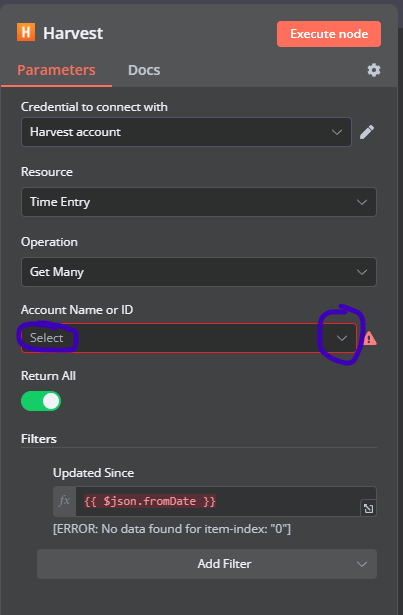Click the Harvest node logo icon
403x615 pixels.
(x=26, y=32)
